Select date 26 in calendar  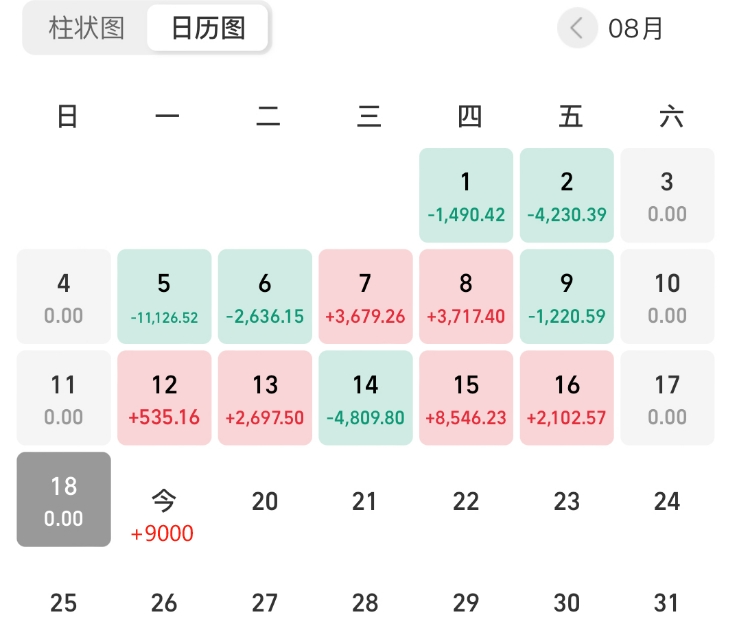[x=164, y=603]
